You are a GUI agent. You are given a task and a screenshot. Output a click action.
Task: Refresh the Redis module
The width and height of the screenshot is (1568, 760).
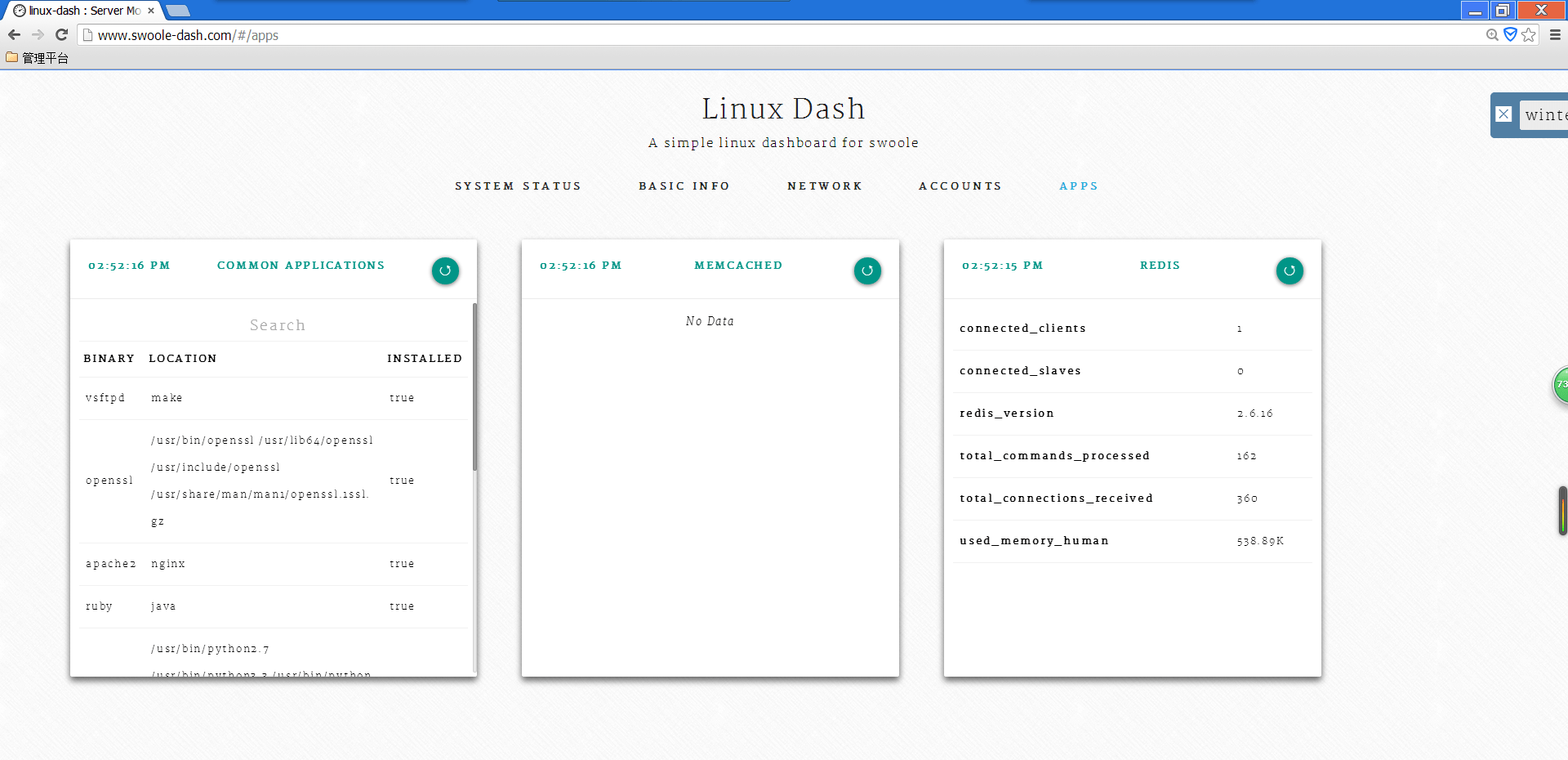1289,270
